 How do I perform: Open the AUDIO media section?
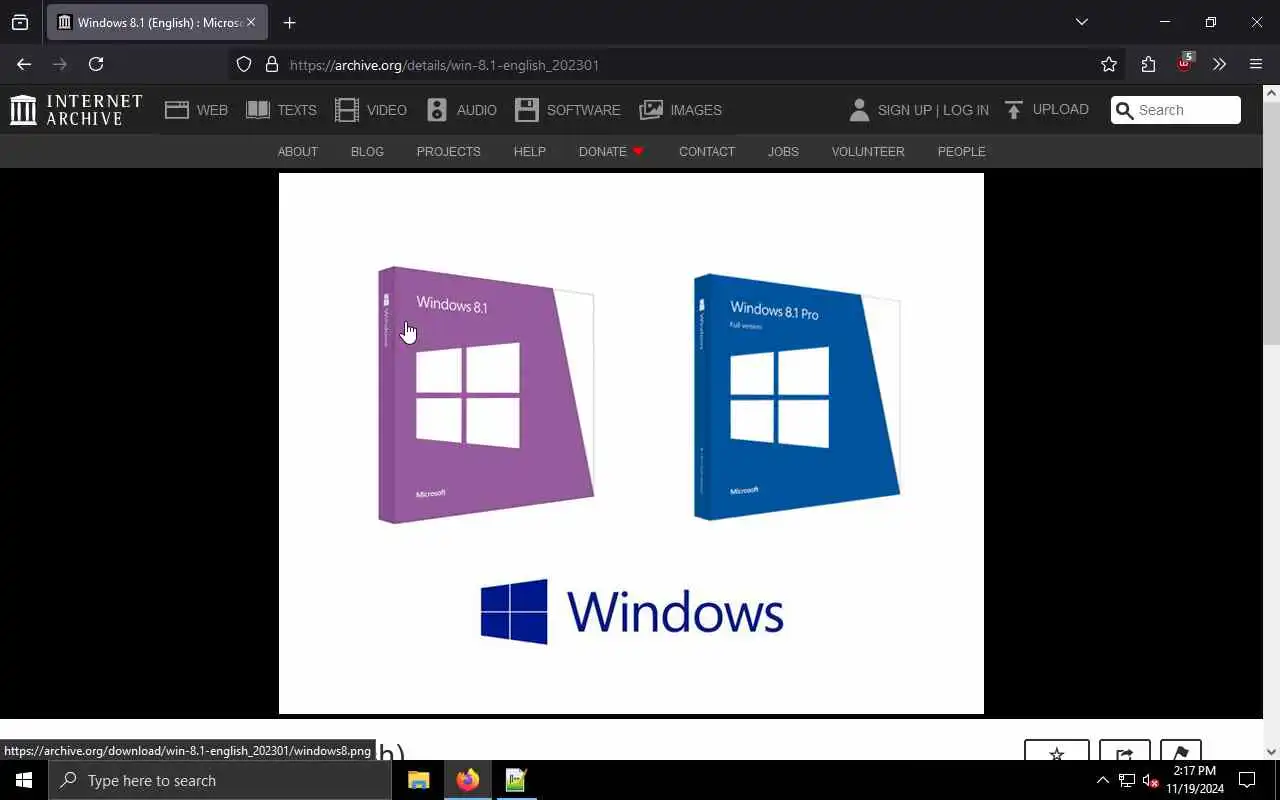462,110
